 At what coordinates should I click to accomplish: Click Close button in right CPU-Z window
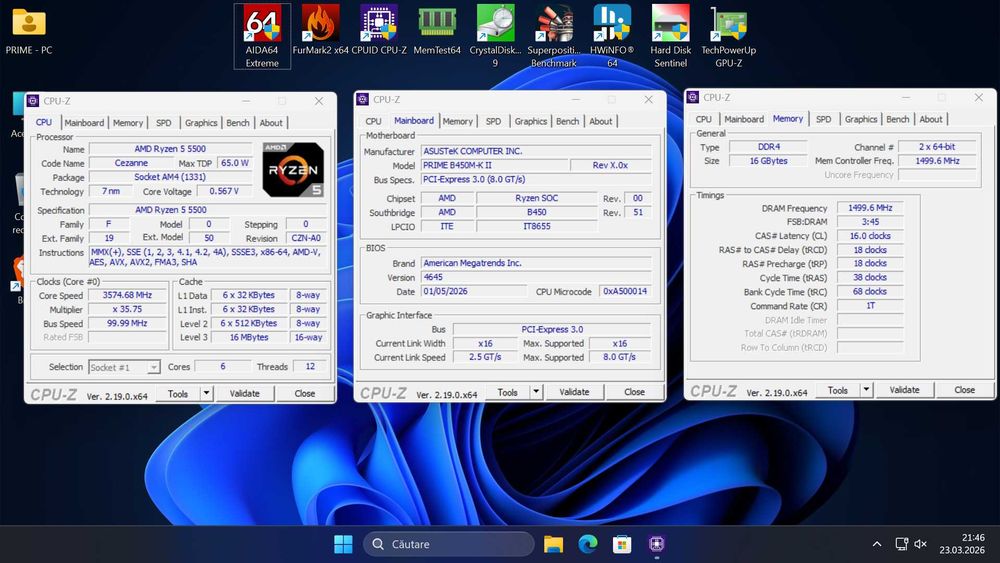tap(965, 390)
